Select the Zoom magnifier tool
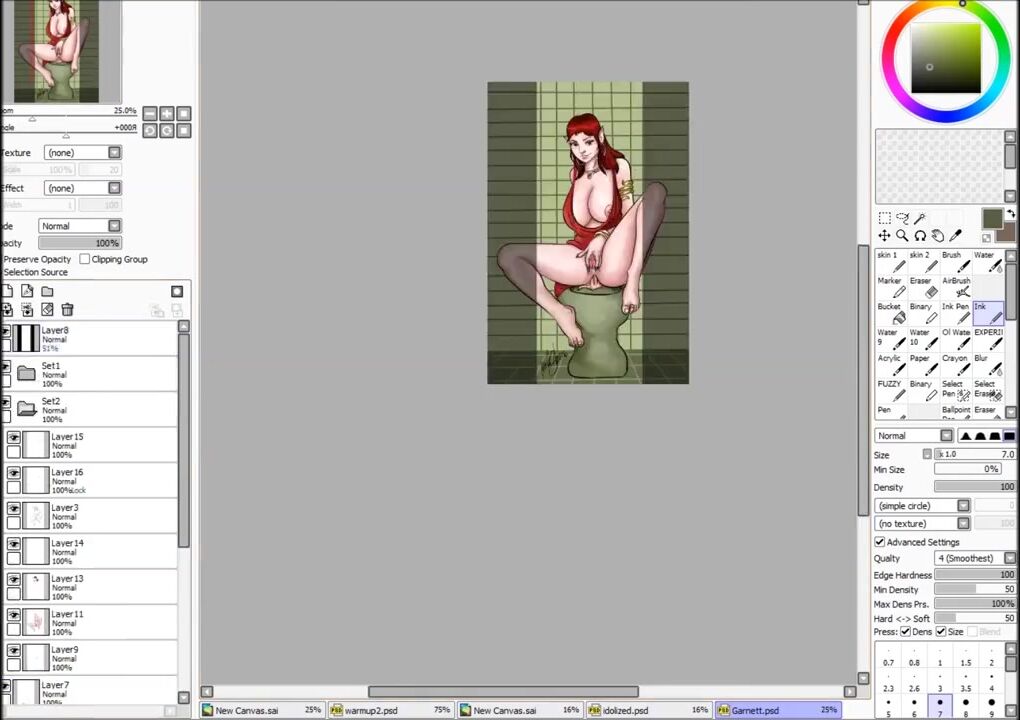 [x=902, y=236]
